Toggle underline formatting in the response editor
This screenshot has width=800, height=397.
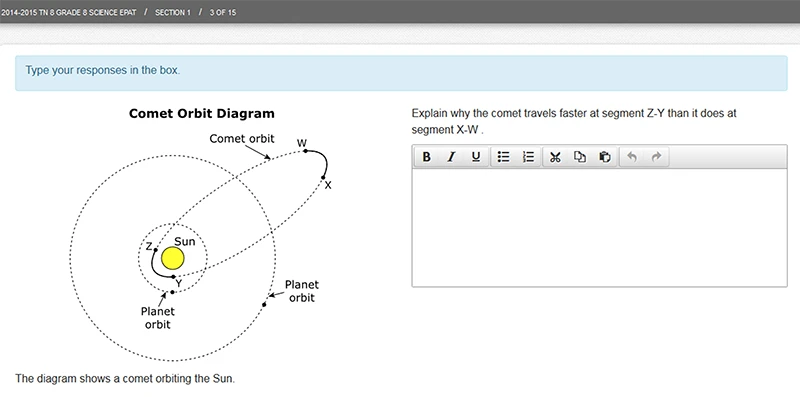point(476,157)
